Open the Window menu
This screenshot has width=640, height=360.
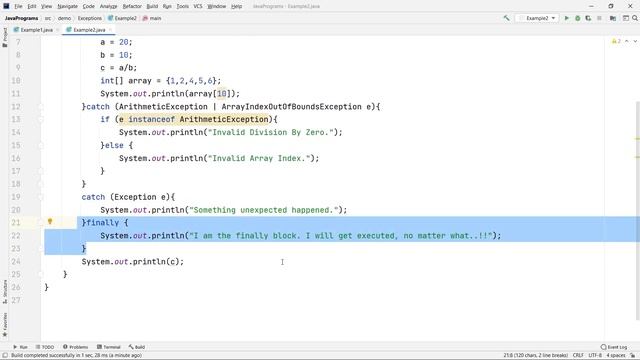coord(216,6)
